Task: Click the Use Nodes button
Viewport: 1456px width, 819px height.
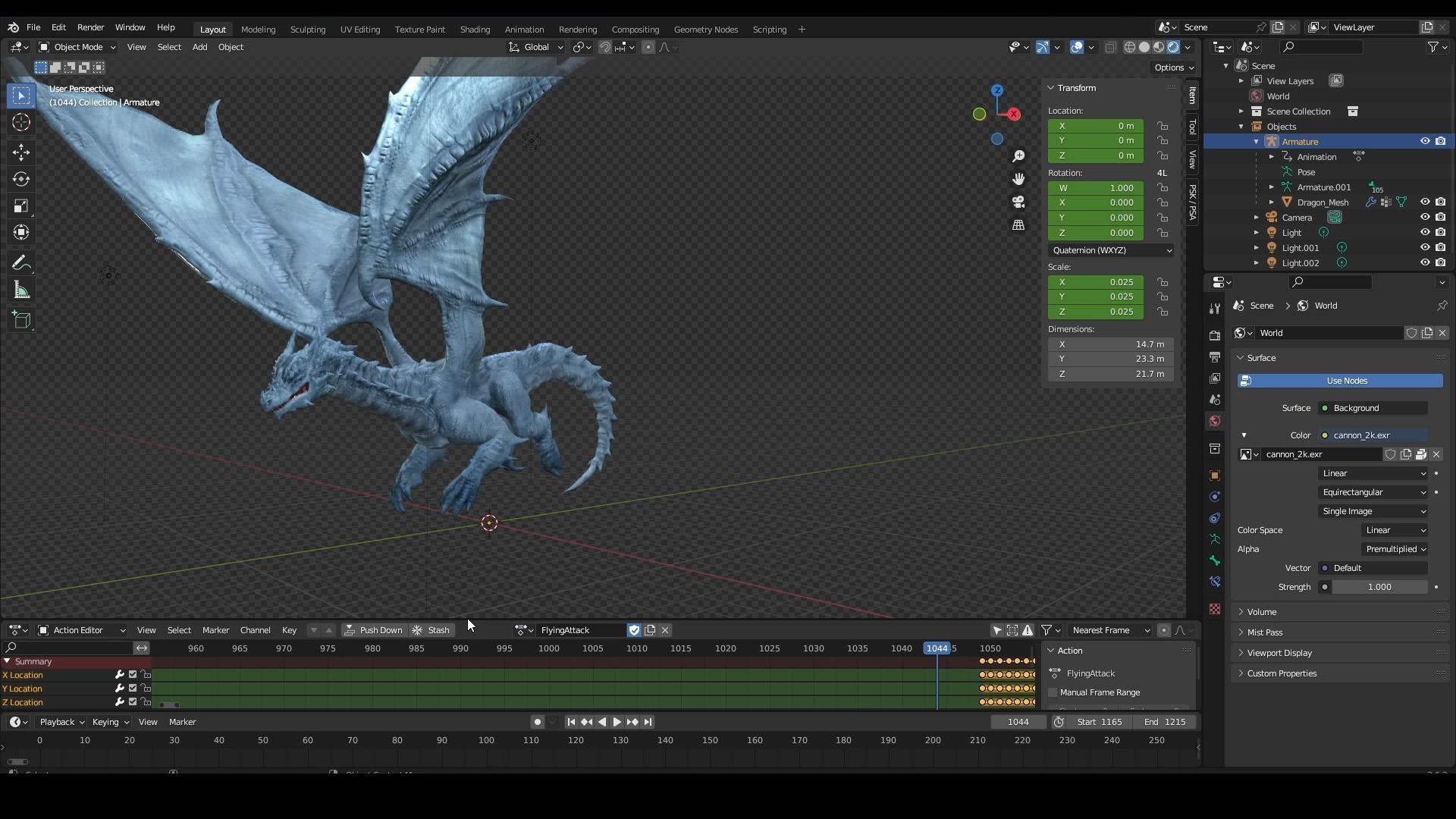Action: point(1340,381)
